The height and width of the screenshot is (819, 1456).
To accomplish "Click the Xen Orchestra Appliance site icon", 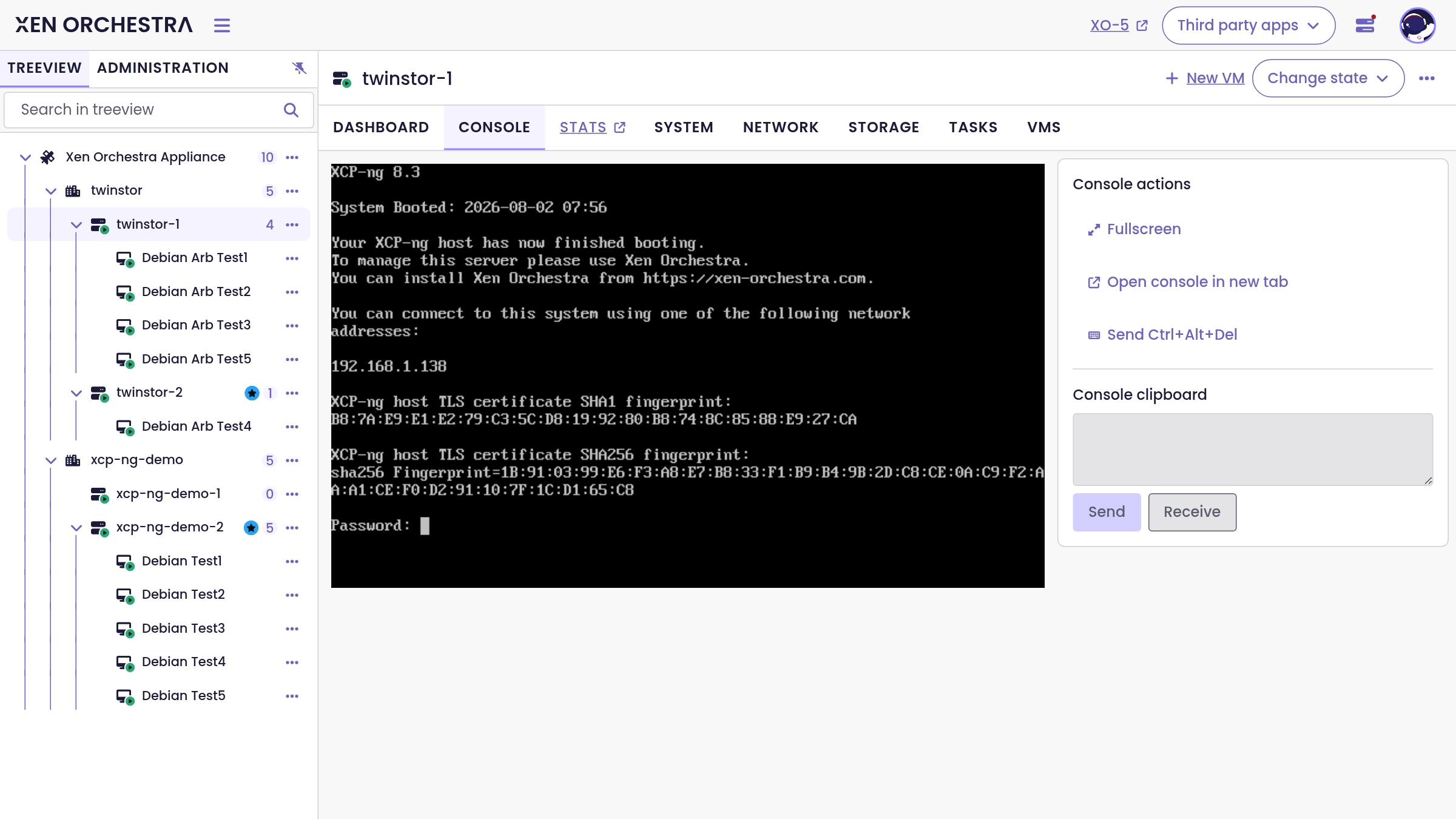I will pos(47,158).
